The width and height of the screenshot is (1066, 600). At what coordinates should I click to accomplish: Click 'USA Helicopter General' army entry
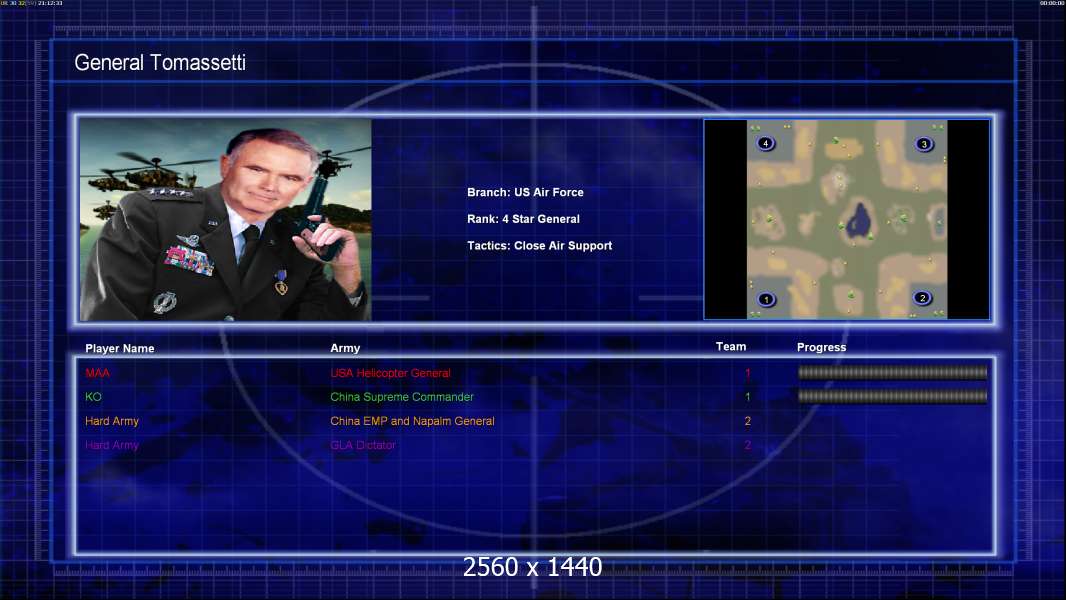(390, 373)
